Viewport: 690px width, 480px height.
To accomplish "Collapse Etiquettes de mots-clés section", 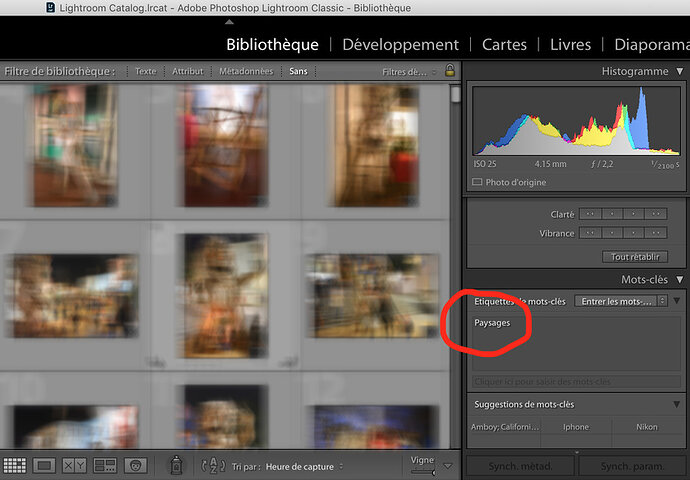I will tap(677, 301).
